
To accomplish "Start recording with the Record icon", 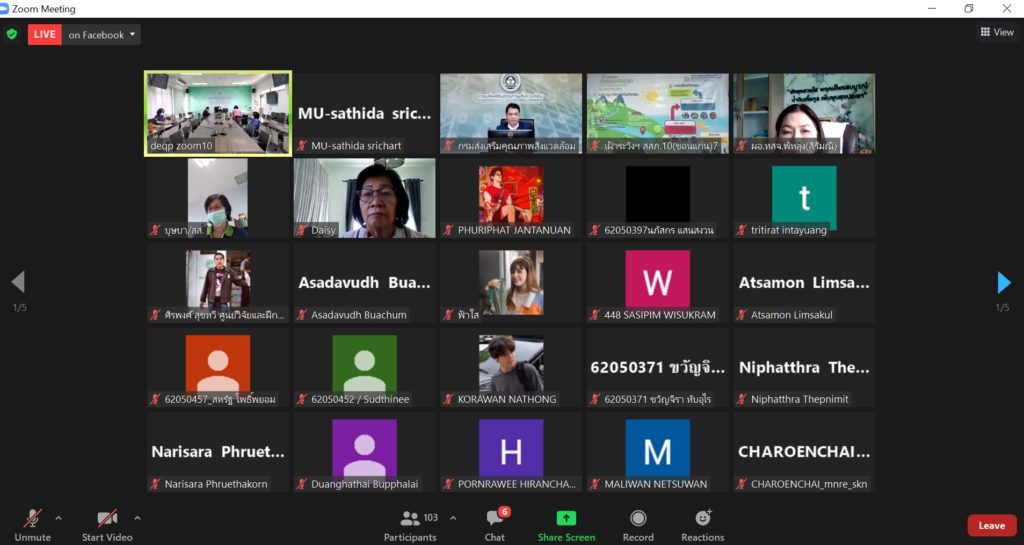I will point(638,519).
